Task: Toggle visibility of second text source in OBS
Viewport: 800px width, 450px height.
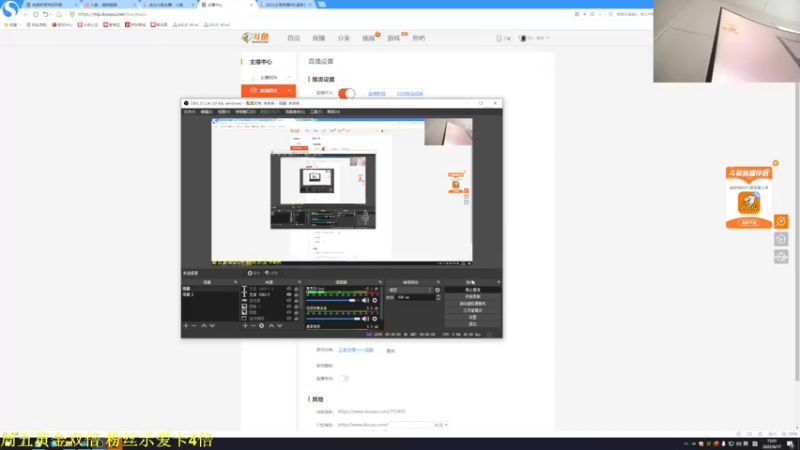Action: point(289,294)
